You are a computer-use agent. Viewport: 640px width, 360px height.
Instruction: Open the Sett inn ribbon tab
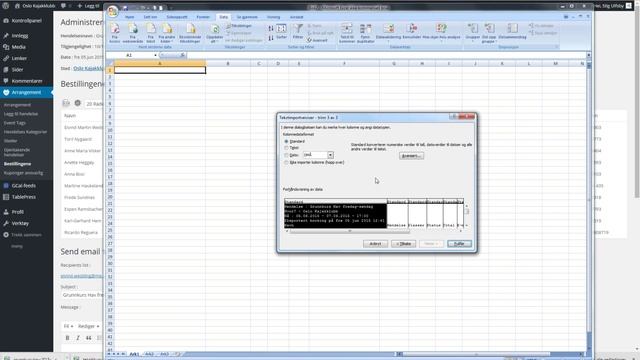coord(150,17)
